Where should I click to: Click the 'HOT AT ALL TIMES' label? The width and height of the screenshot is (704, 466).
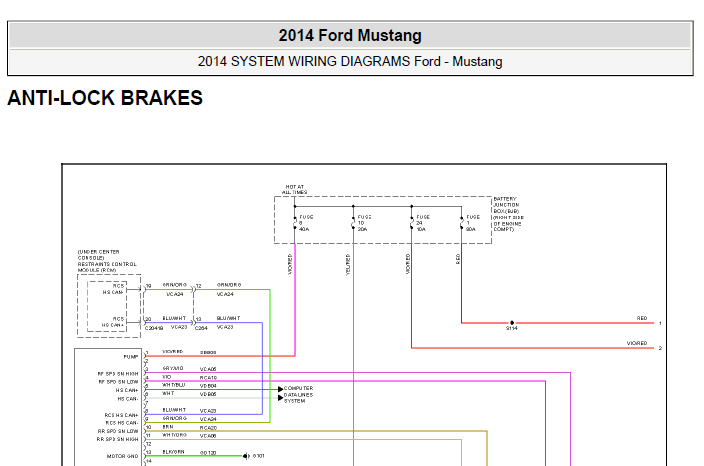pyautogui.click(x=295, y=189)
